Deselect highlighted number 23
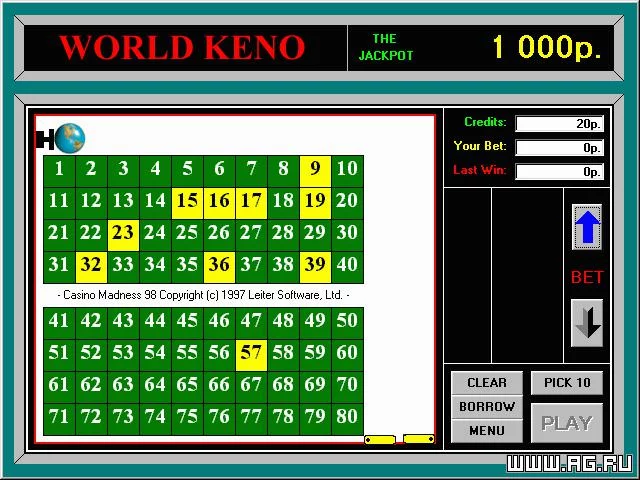Image resolution: width=640 pixels, height=480 pixels. (123, 235)
